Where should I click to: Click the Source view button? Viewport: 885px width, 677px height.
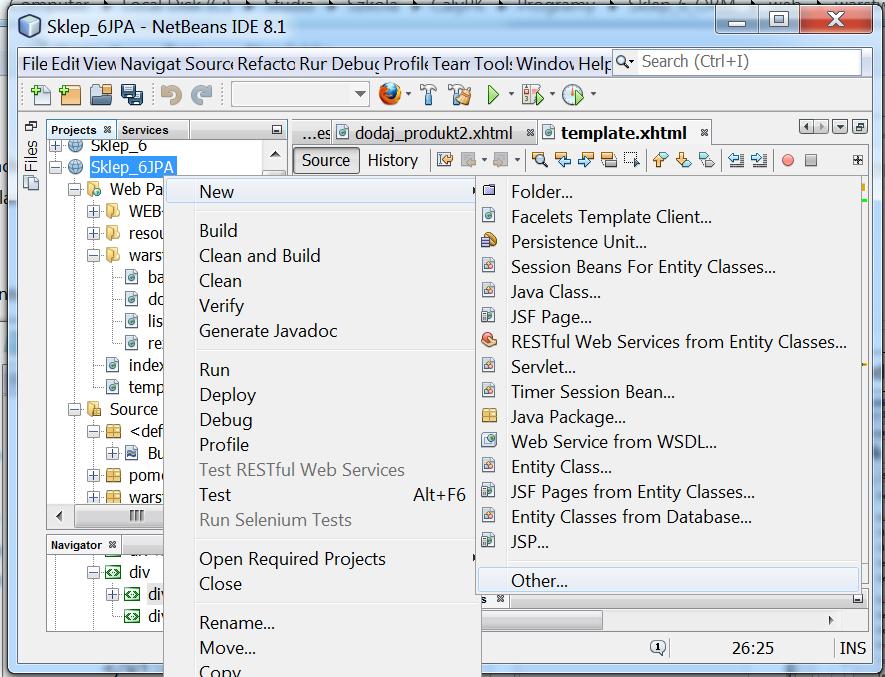(x=326, y=160)
